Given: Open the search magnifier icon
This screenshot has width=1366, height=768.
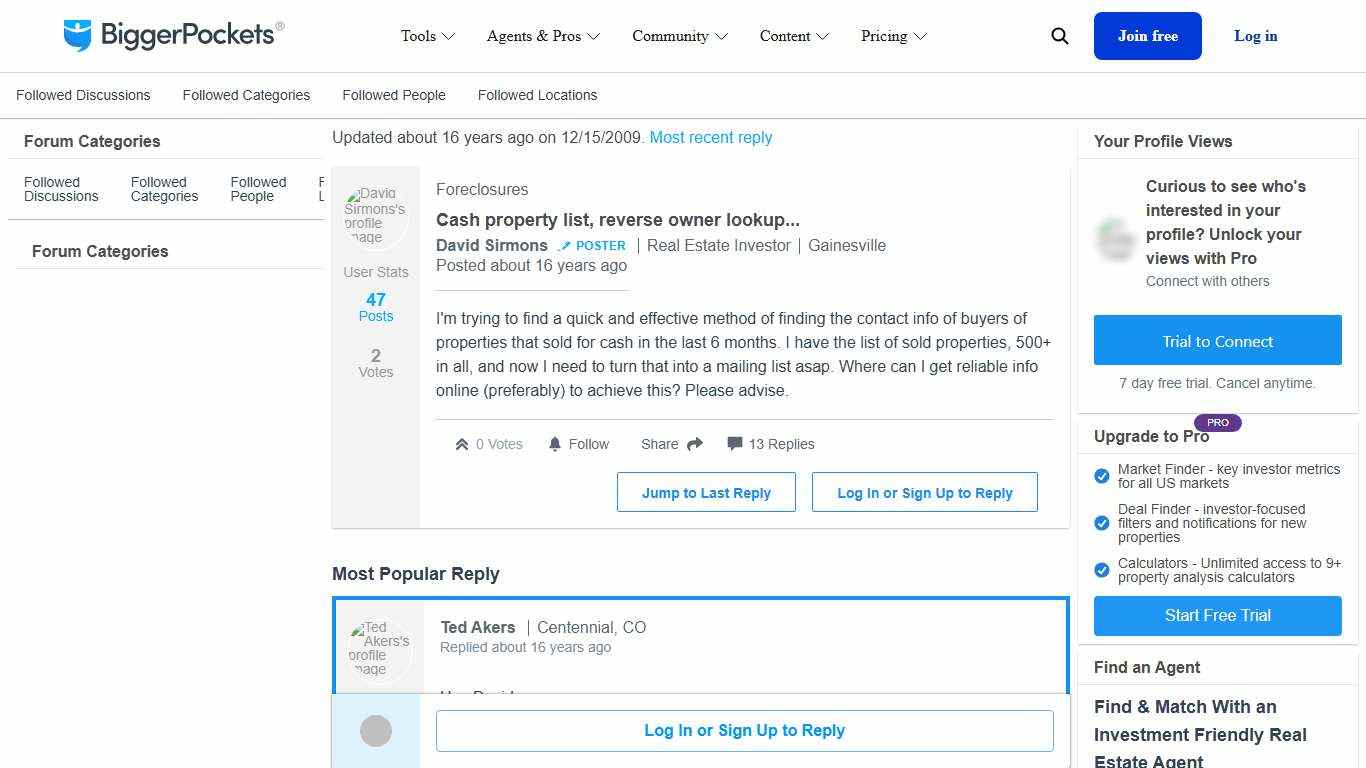Looking at the screenshot, I should click(1059, 36).
